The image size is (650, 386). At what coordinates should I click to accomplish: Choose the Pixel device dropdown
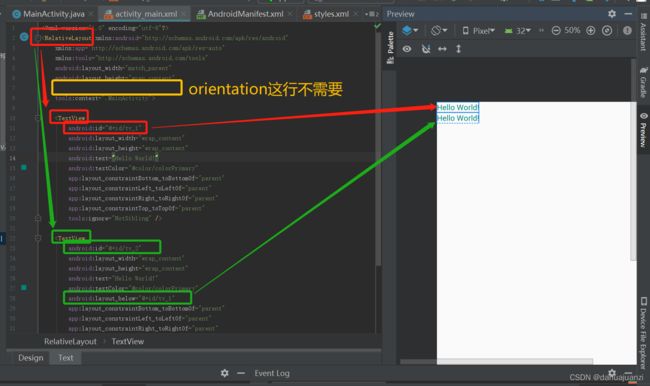click(478, 31)
